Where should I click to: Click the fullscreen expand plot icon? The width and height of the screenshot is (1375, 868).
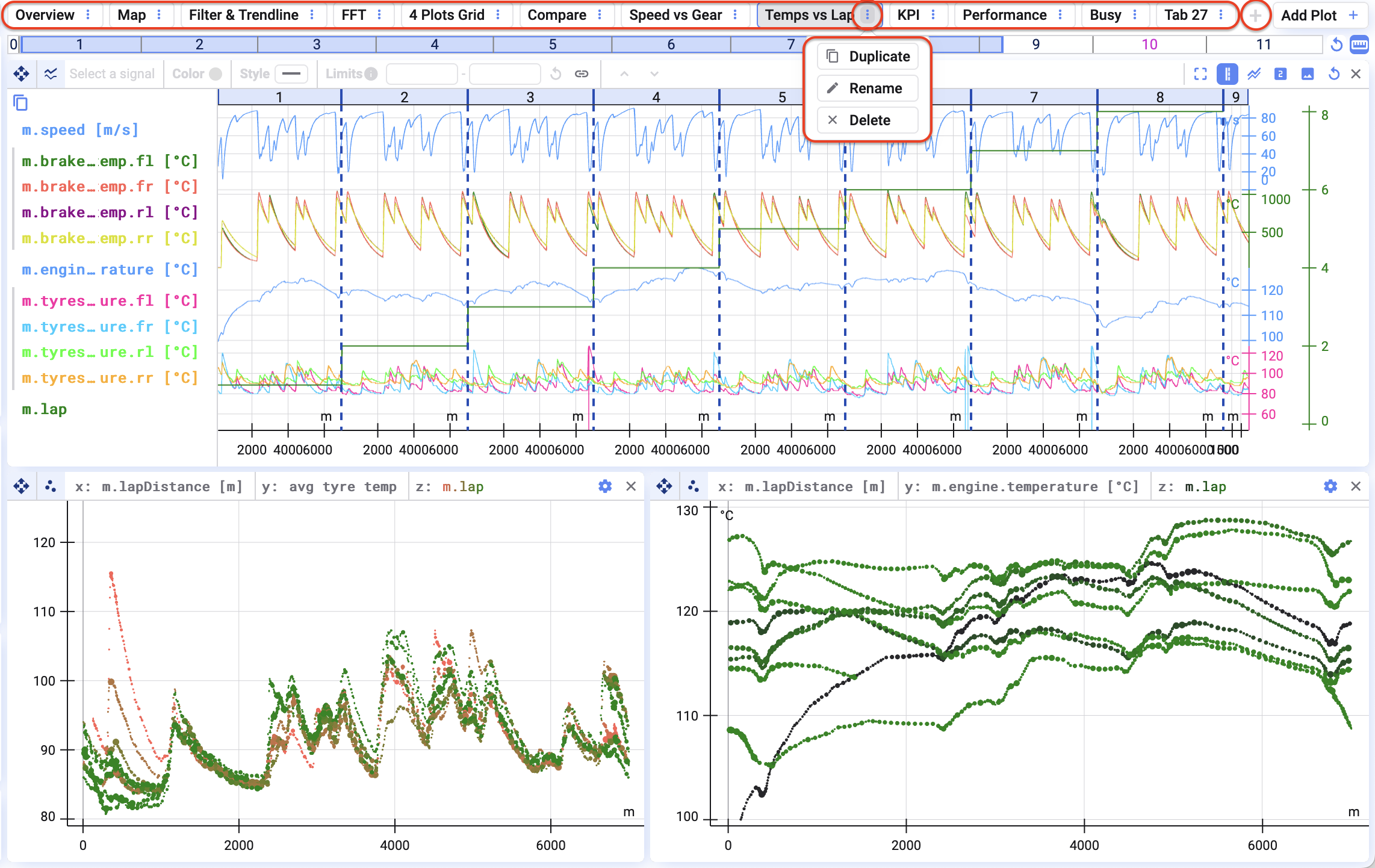click(x=1200, y=74)
